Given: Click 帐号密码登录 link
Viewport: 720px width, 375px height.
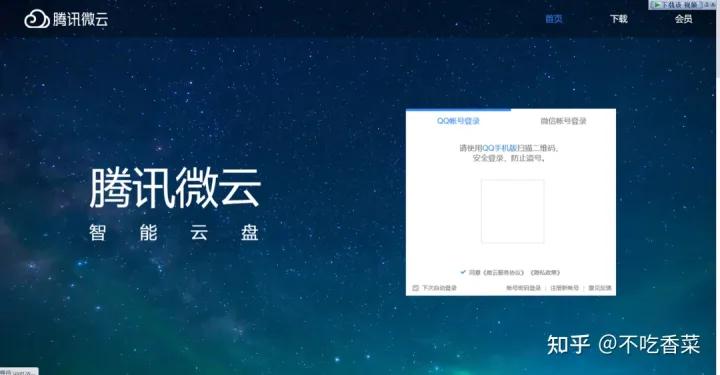Looking at the screenshot, I should tap(523, 288).
